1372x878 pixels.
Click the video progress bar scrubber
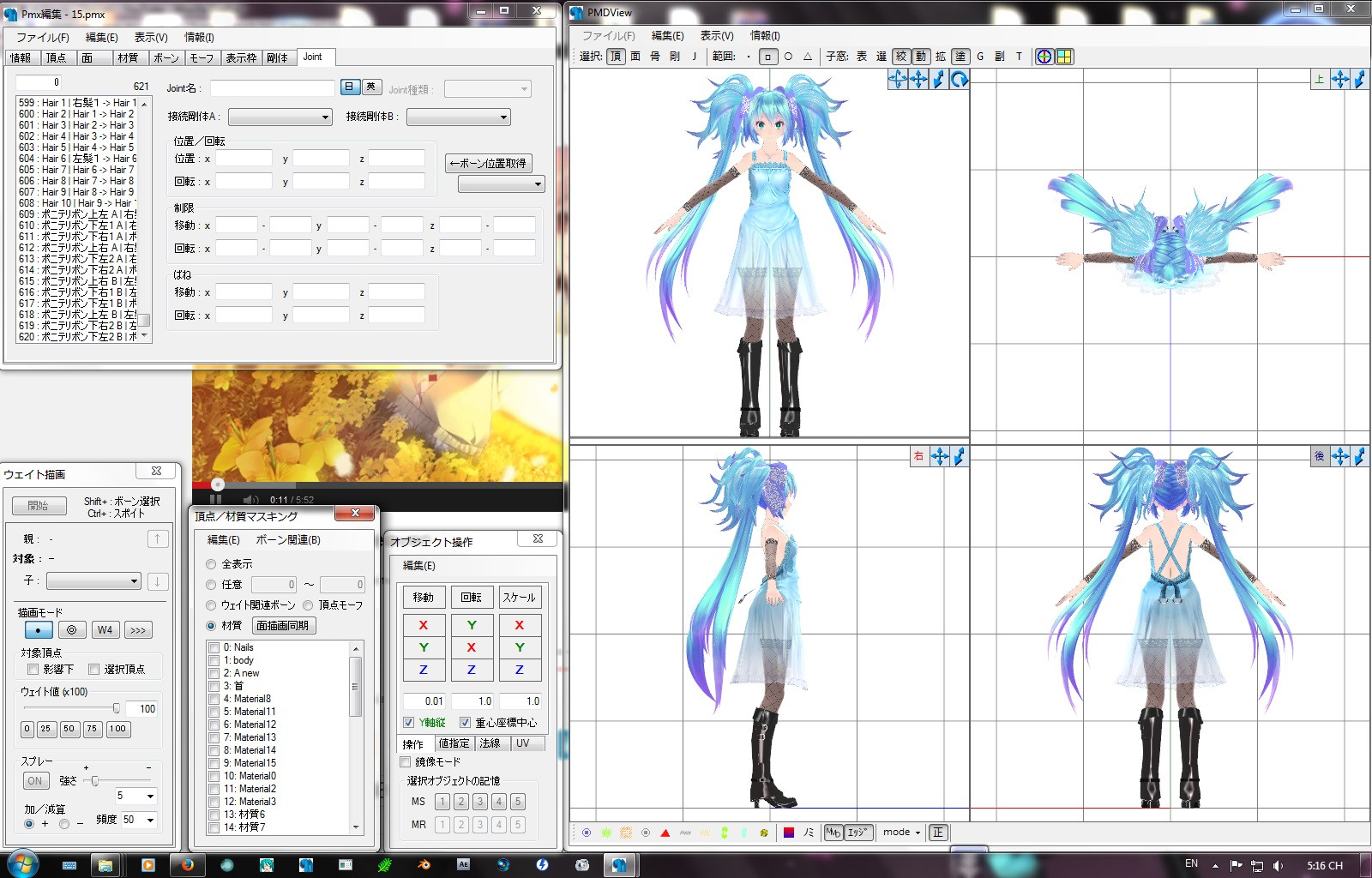[218, 484]
